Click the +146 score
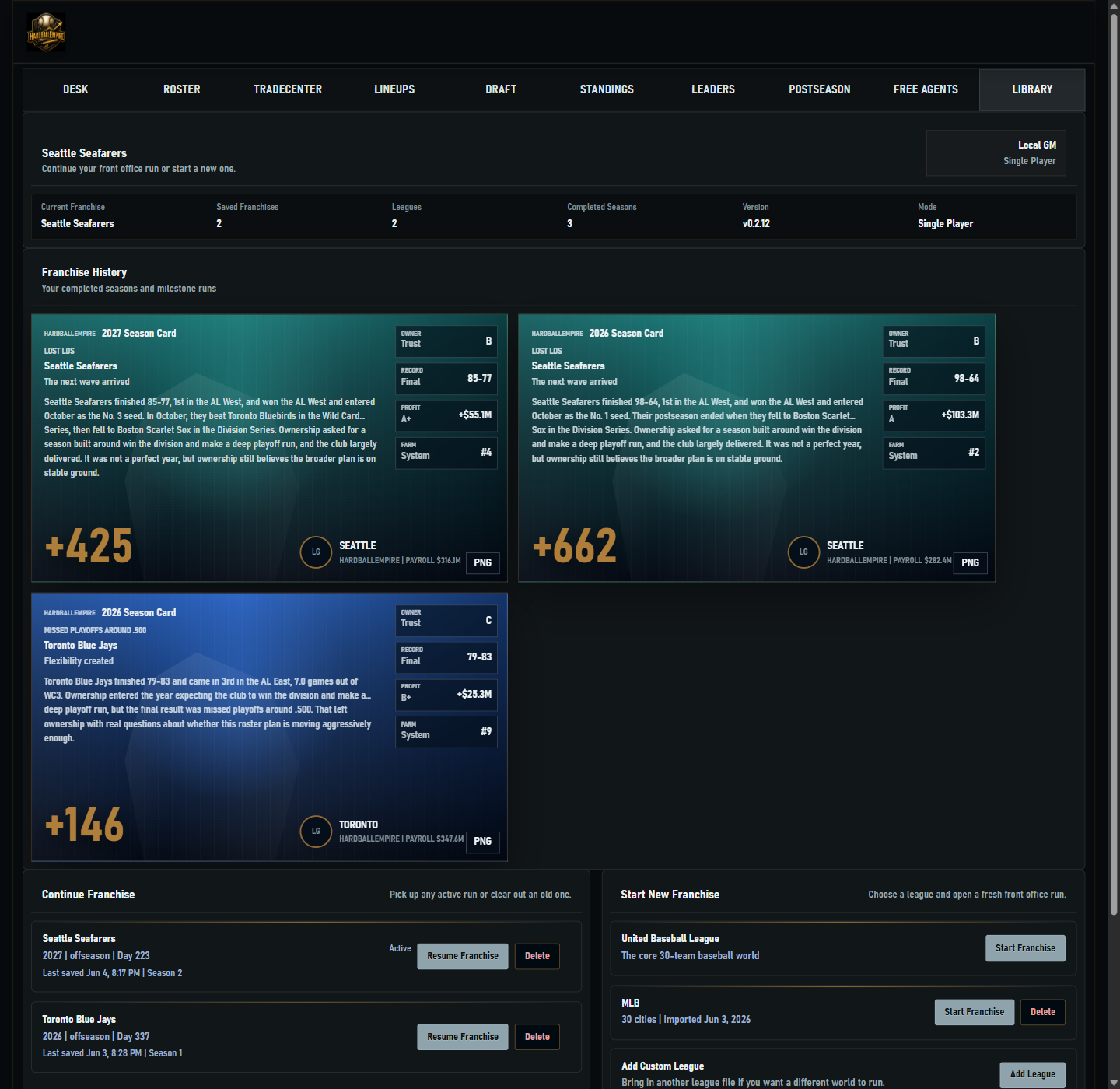The image size is (1120, 1089). click(84, 825)
